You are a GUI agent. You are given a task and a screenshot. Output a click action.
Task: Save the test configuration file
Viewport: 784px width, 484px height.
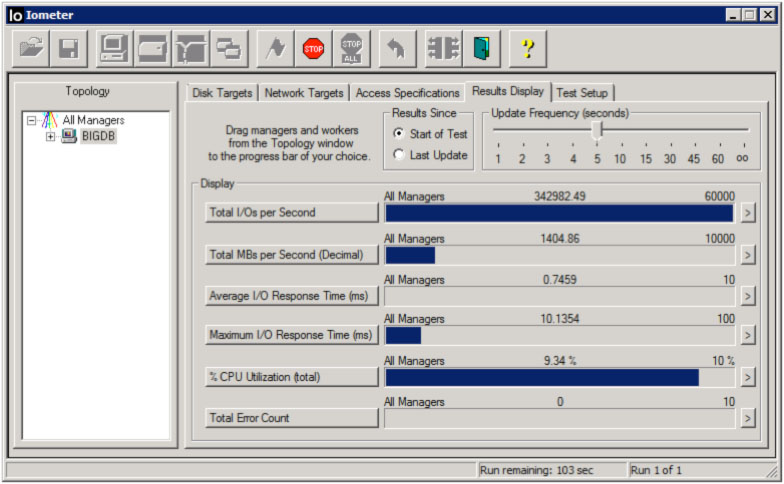[69, 48]
